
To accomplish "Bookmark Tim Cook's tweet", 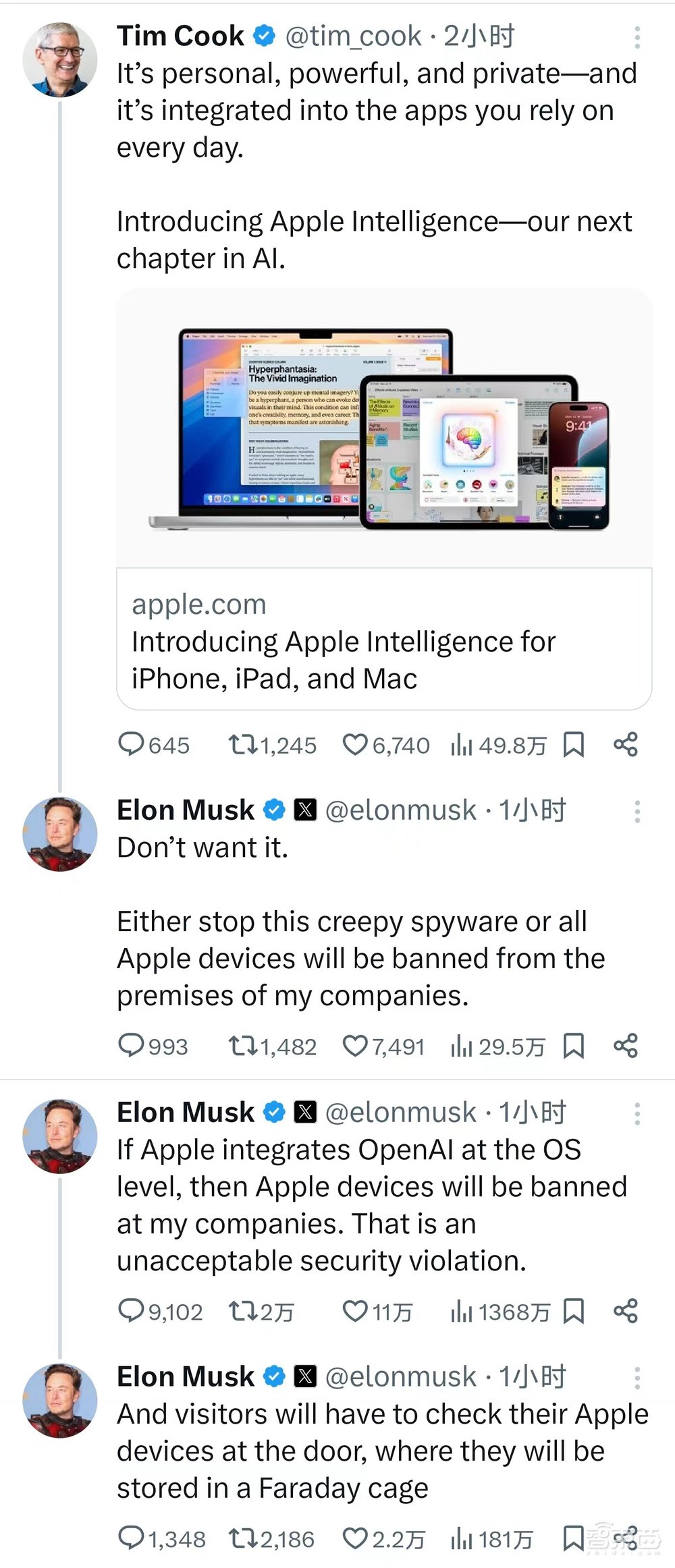I will tap(573, 744).
